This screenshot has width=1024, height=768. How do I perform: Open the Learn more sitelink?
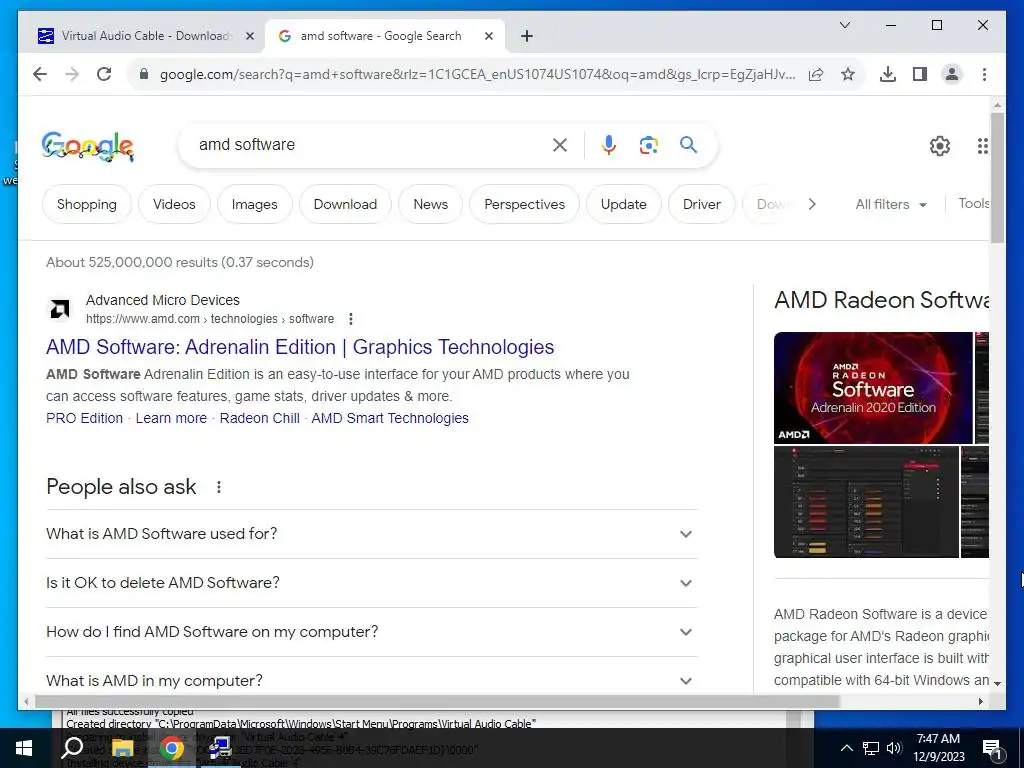pos(171,419)
